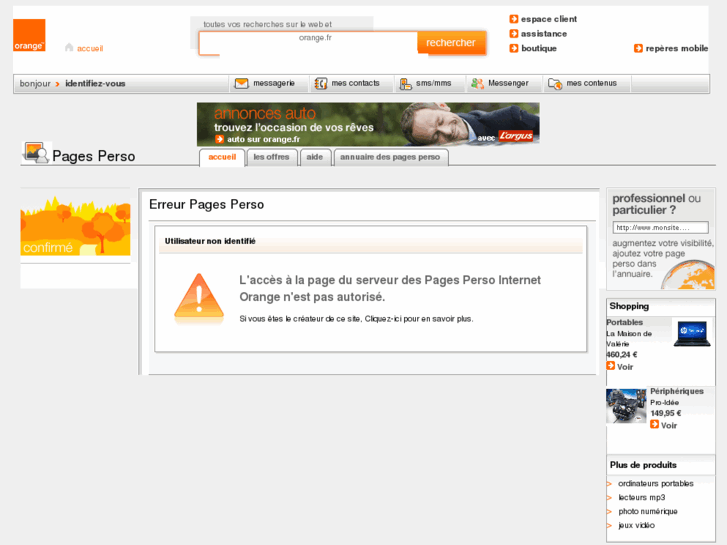Click the Périphériques product thumbnail
Screen dimensions: 727x545
[x=626, y=406]
